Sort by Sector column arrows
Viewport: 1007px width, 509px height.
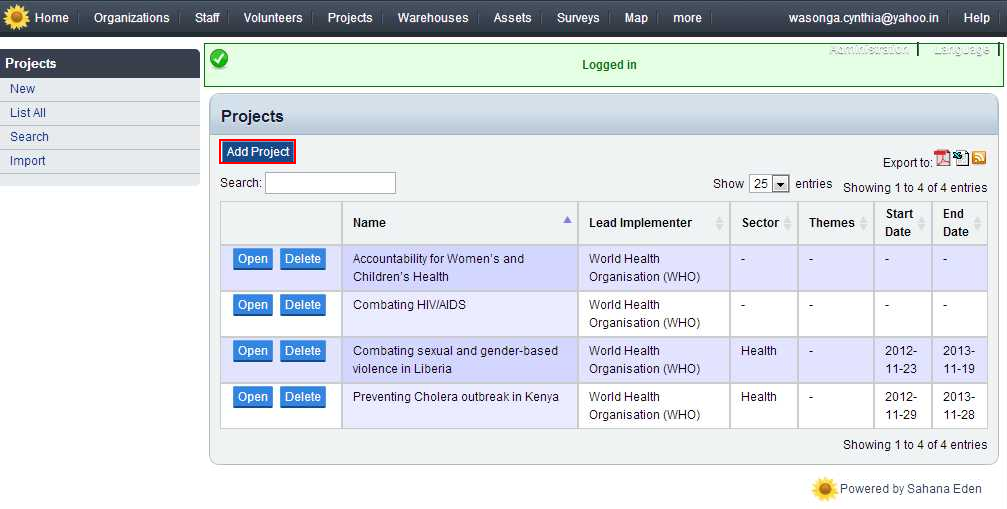[787, 223]
